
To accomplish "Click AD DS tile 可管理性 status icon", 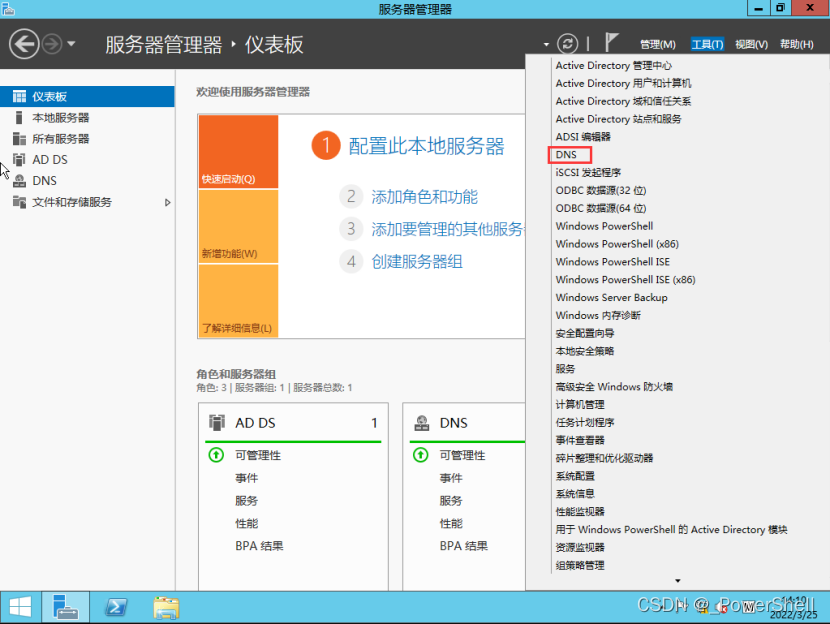I will (x=216, y=455).
